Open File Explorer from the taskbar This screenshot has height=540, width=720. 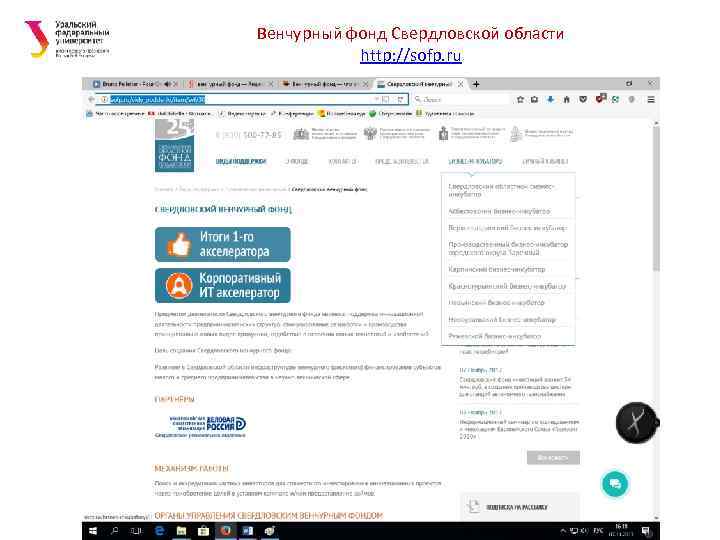[181, 531]
